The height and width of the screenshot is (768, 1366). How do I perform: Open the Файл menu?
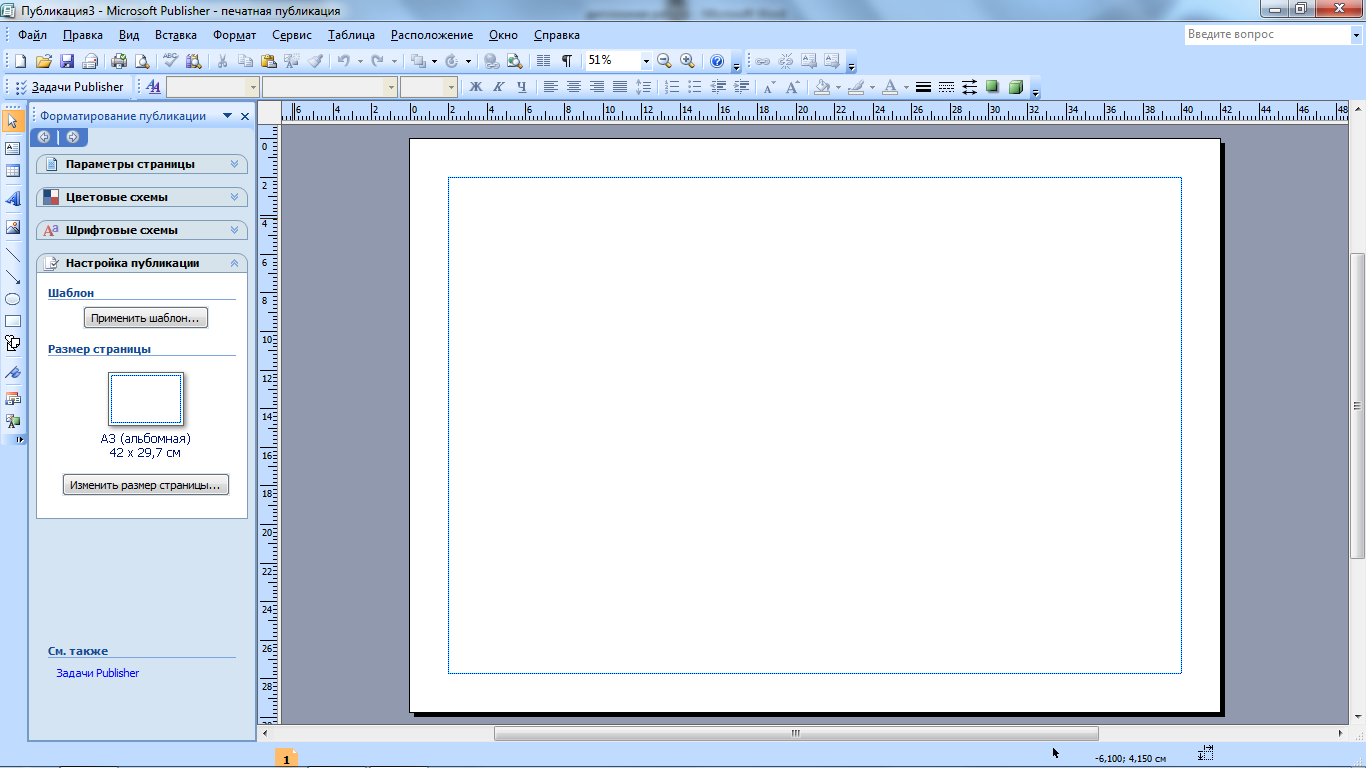coord(32,35)
